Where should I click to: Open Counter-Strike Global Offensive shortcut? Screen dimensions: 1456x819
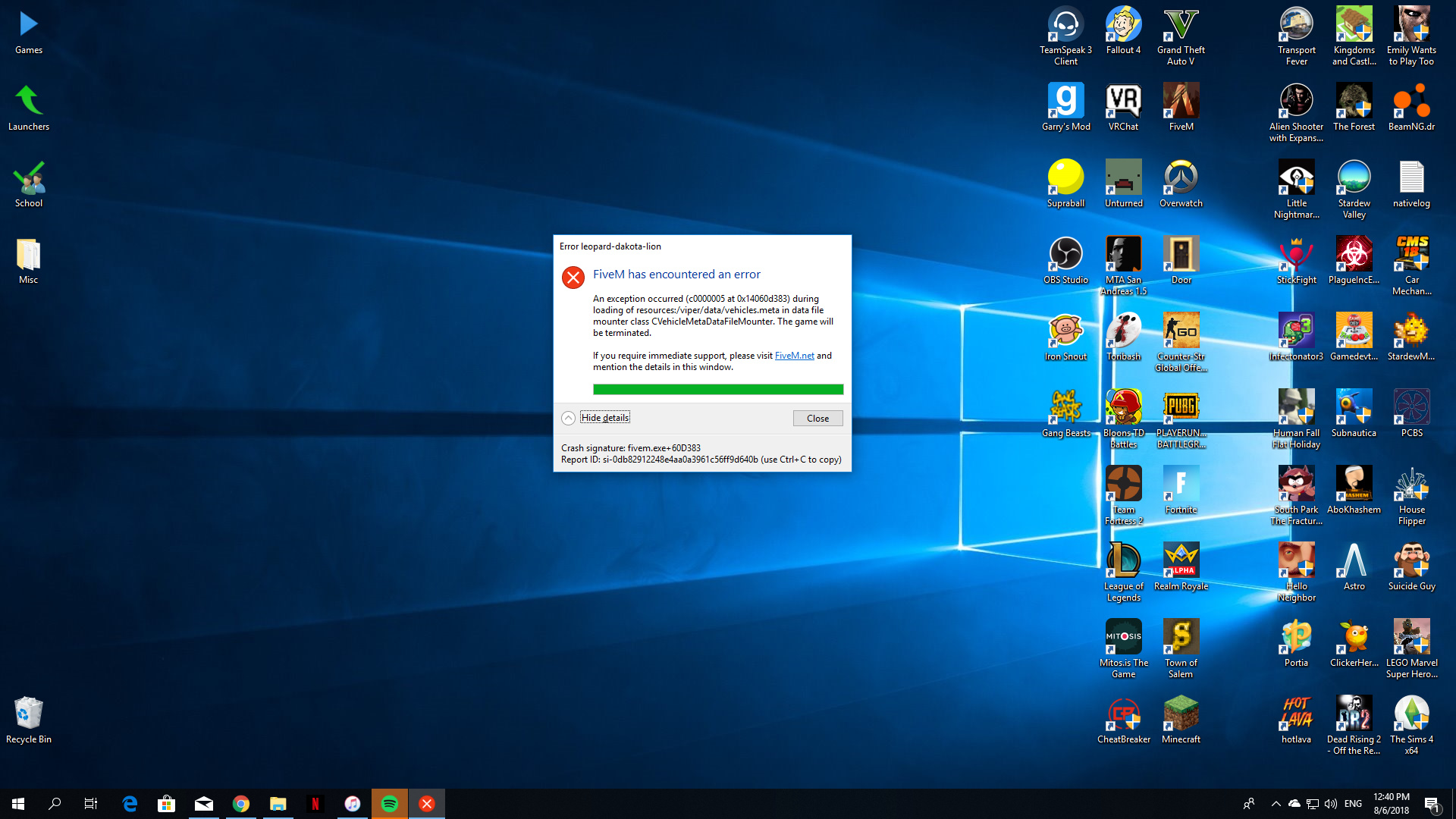click(1181, 343)
